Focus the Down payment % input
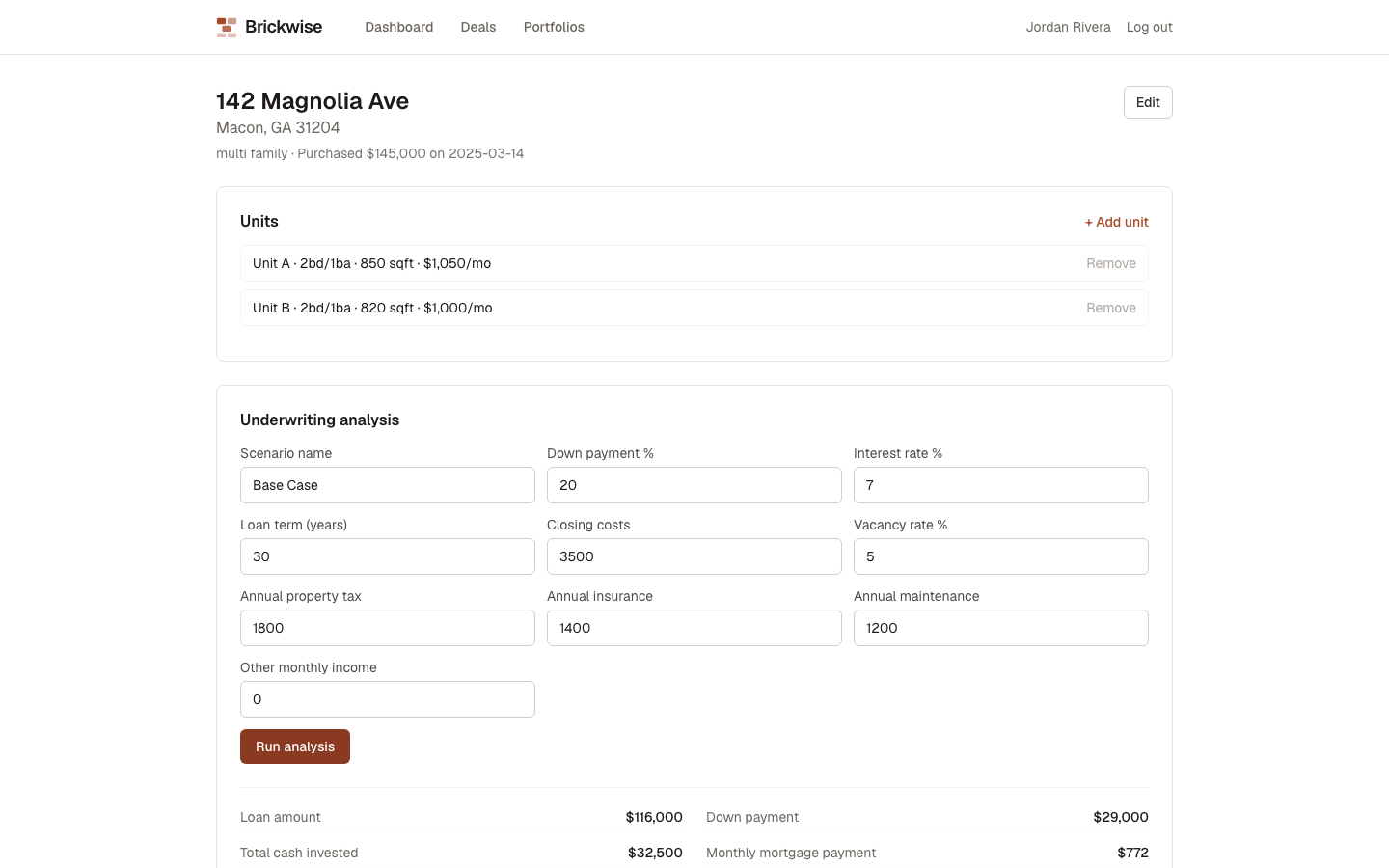 (x=694, y=485)
